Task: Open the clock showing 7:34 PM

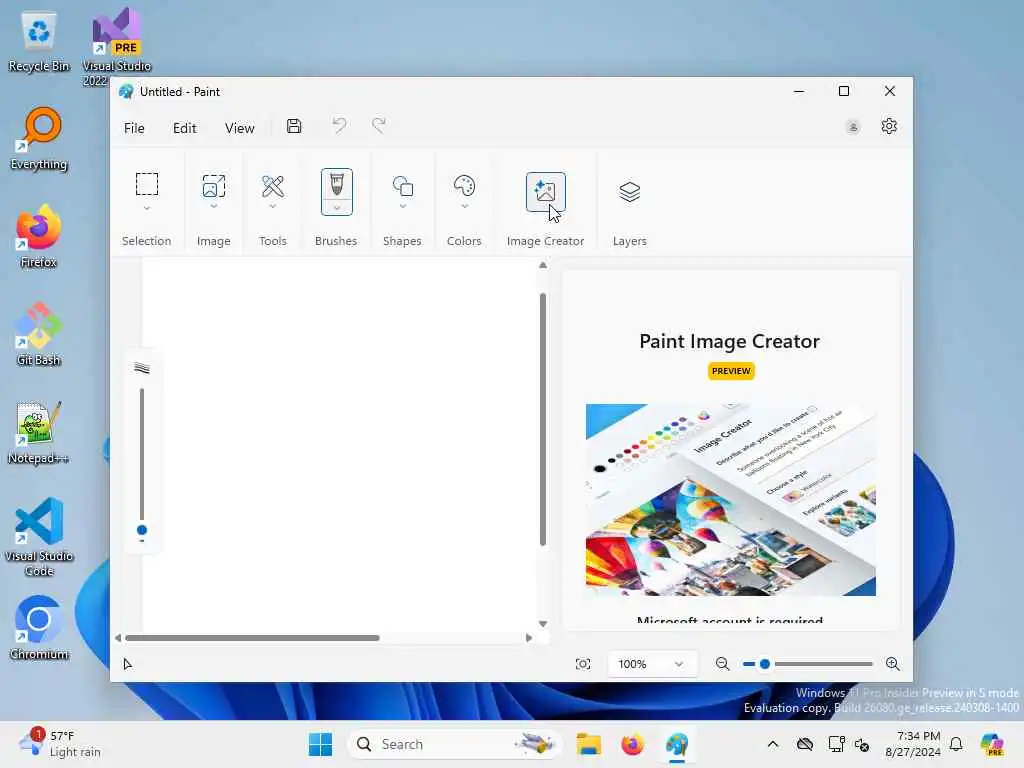Action: coord(913,744)
